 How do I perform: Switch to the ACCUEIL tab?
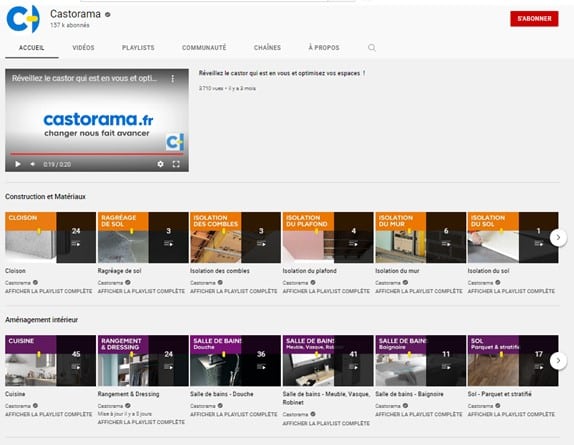point(31,48)
